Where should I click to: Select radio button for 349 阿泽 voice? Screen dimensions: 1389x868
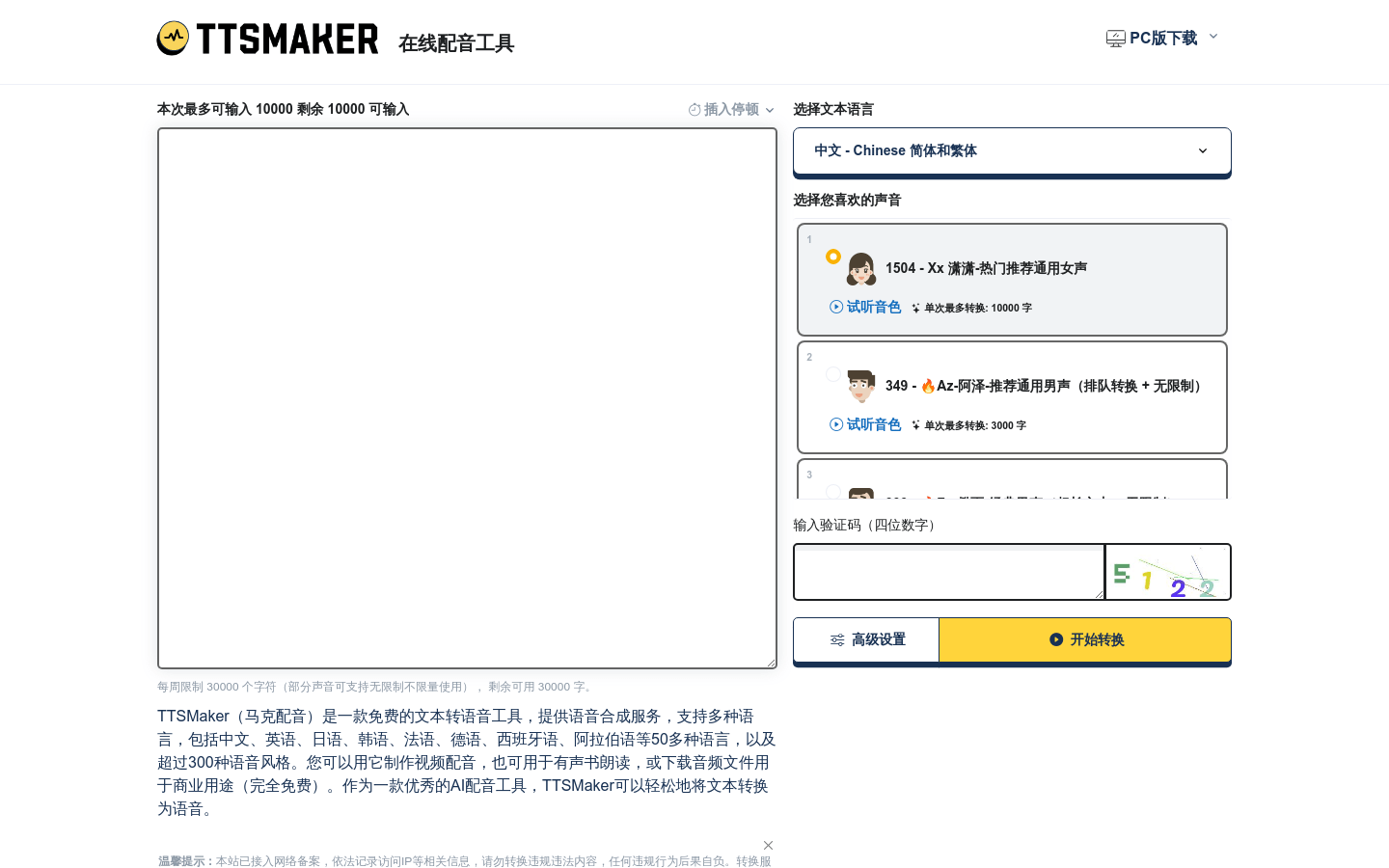click(833, 374)
